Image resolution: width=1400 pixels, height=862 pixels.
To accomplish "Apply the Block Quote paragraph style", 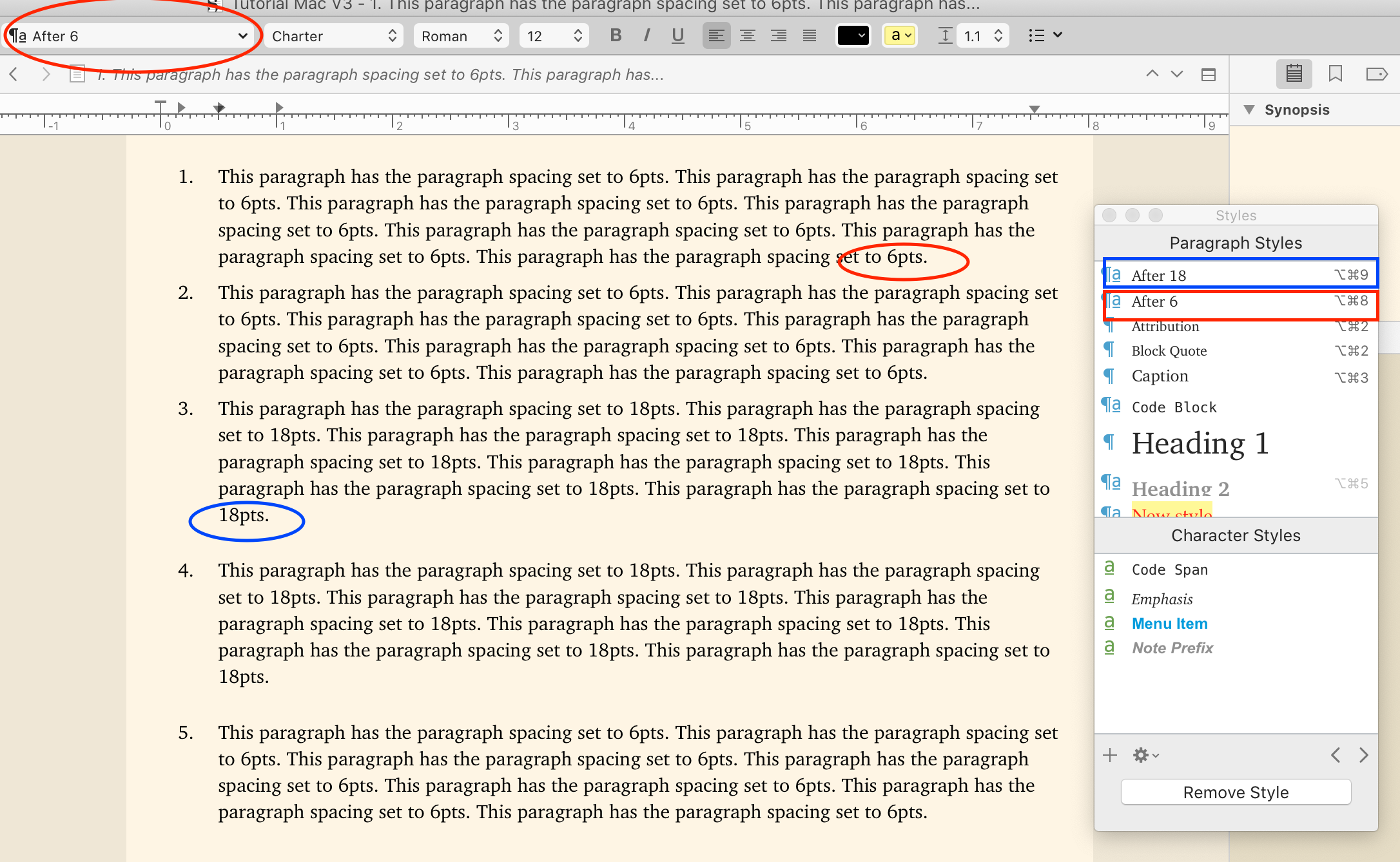I will point(1169,351).
